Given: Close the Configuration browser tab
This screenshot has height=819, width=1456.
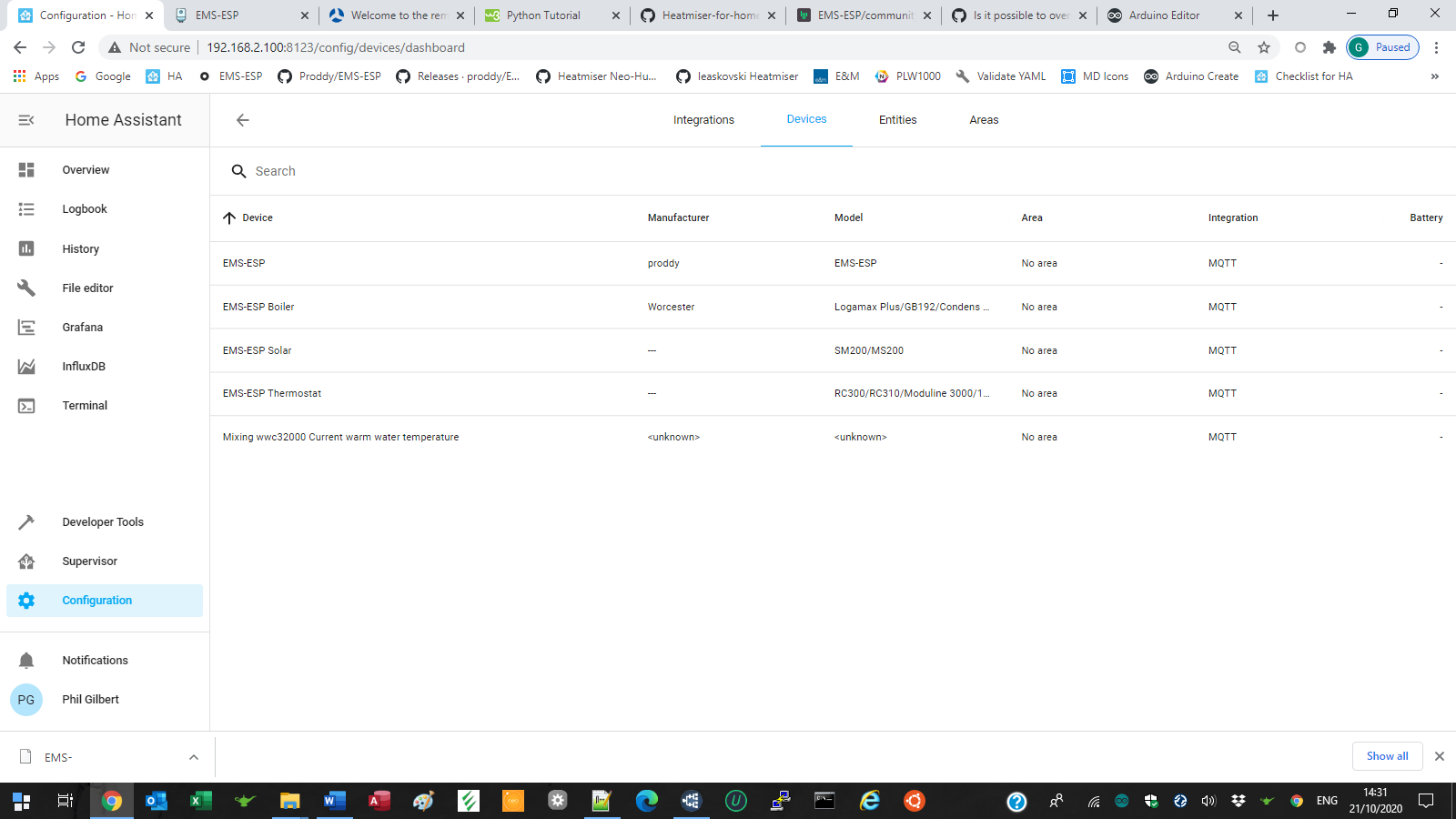Looking at the screenshot, I should point(149,15).
